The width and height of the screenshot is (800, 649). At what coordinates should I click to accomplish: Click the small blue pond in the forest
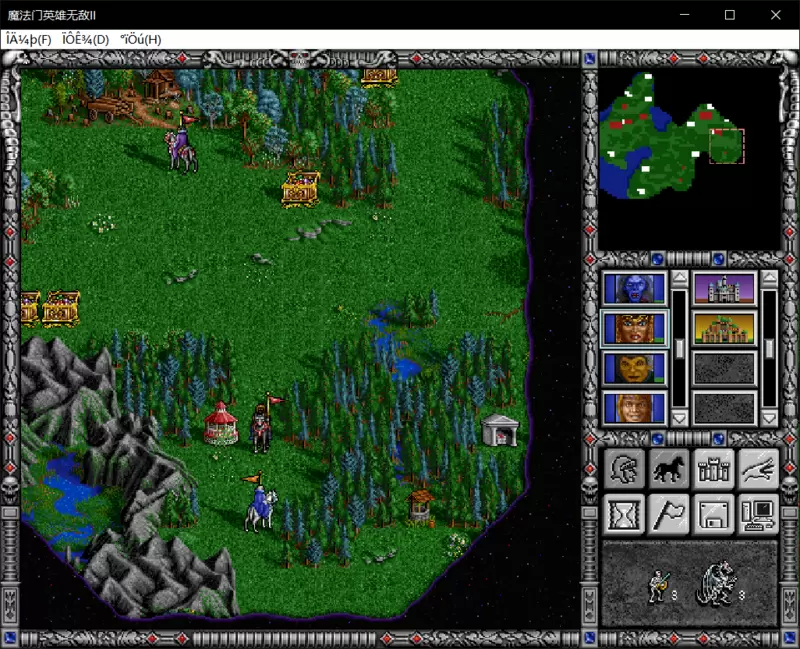point(406,367)
